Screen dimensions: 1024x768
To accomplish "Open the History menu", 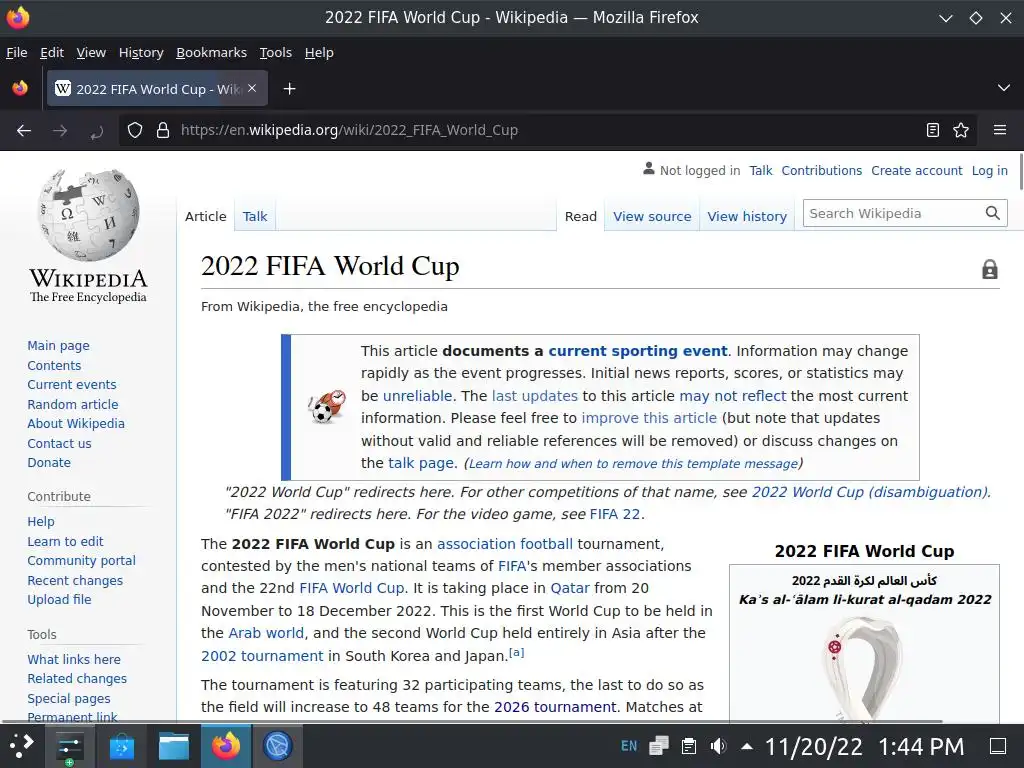I will [141, 52].
